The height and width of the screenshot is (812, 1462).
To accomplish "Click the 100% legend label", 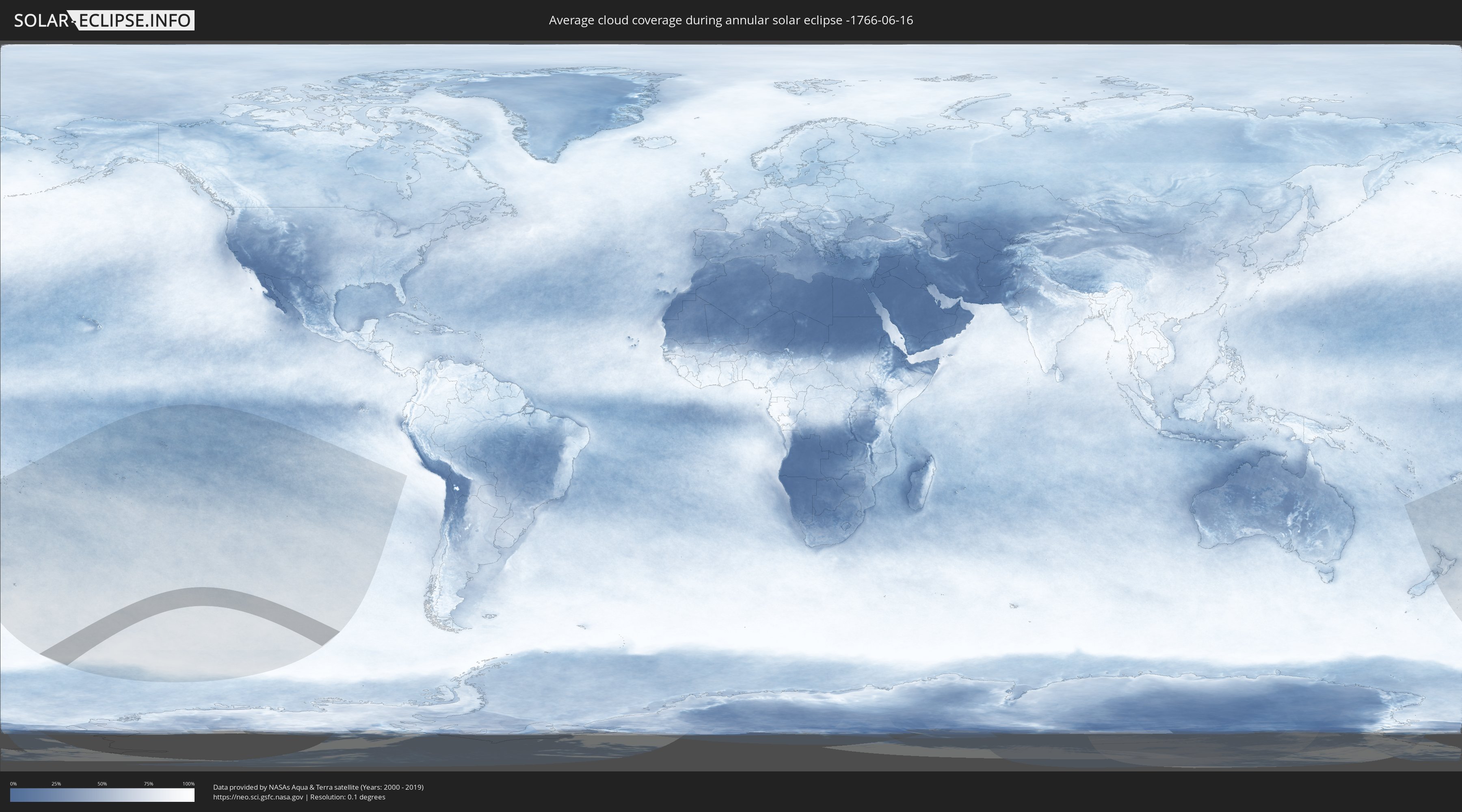I will (188, 784).
